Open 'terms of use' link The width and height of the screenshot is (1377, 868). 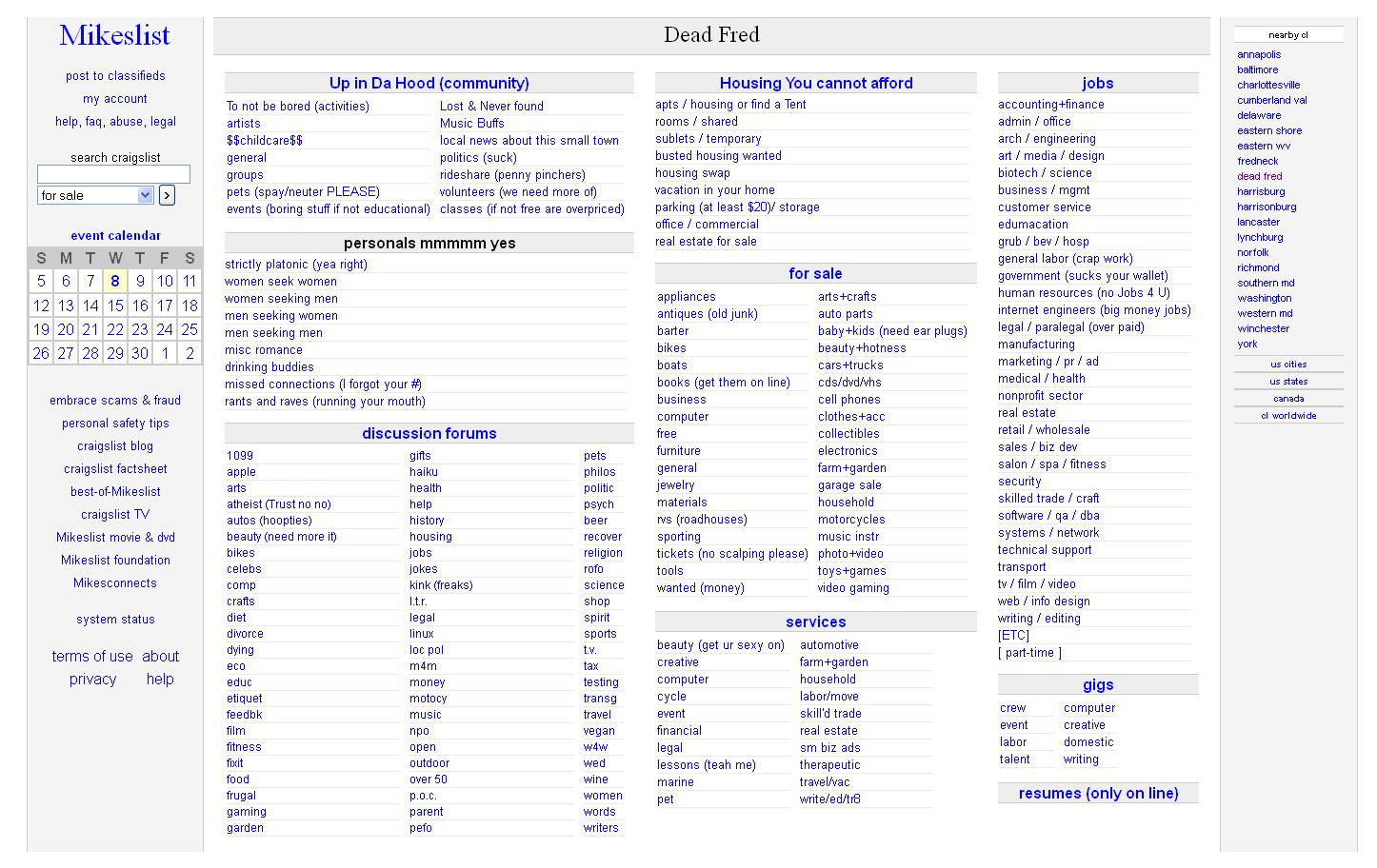coord(92,657)
